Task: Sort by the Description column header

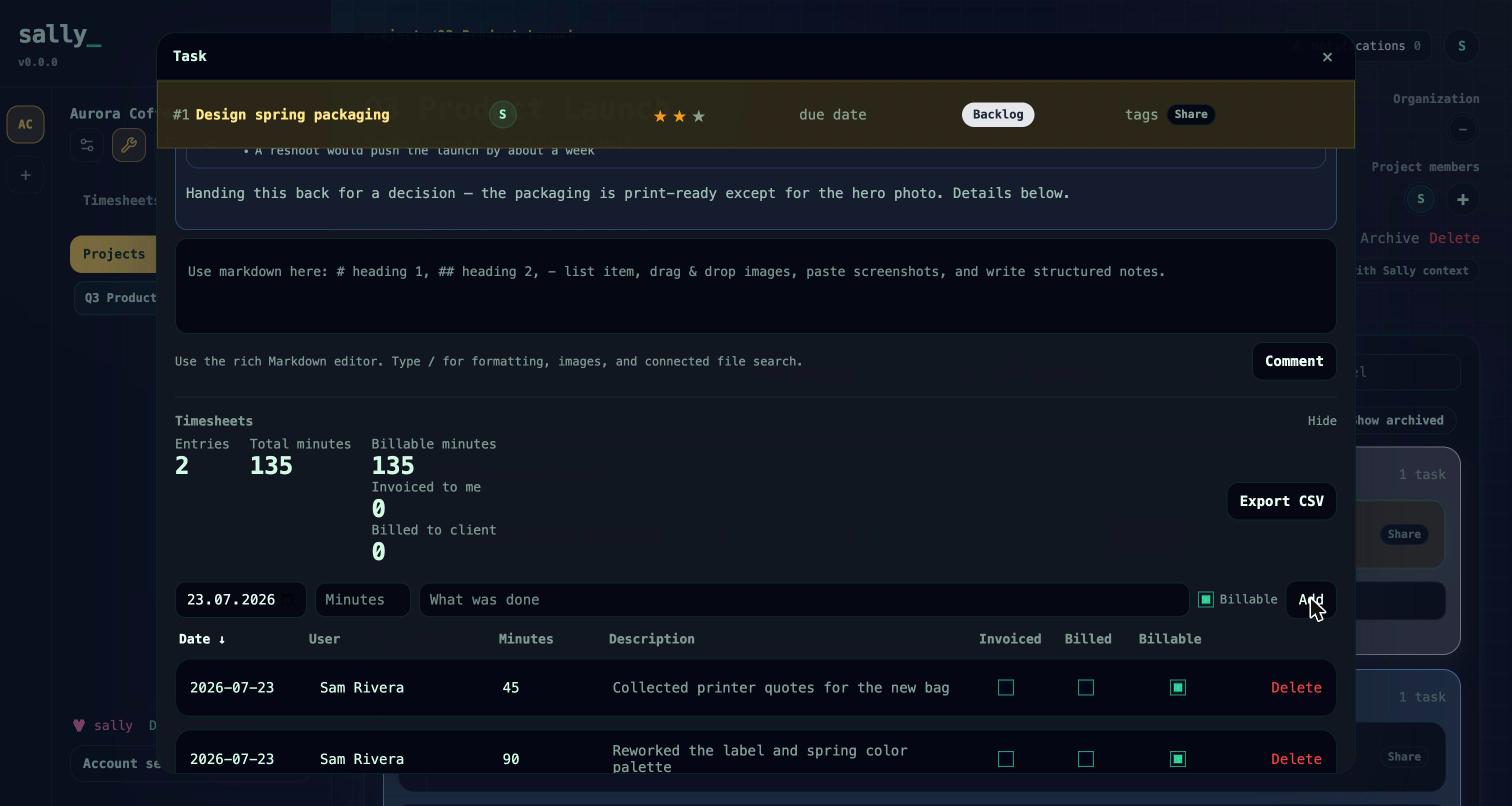Action: point(651,639)
